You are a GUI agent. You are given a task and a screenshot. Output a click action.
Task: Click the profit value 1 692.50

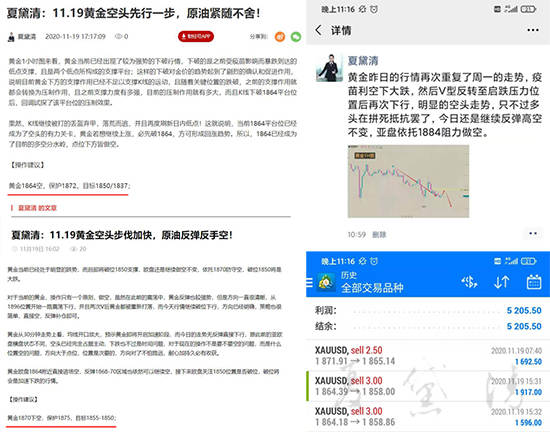(528, 362)
